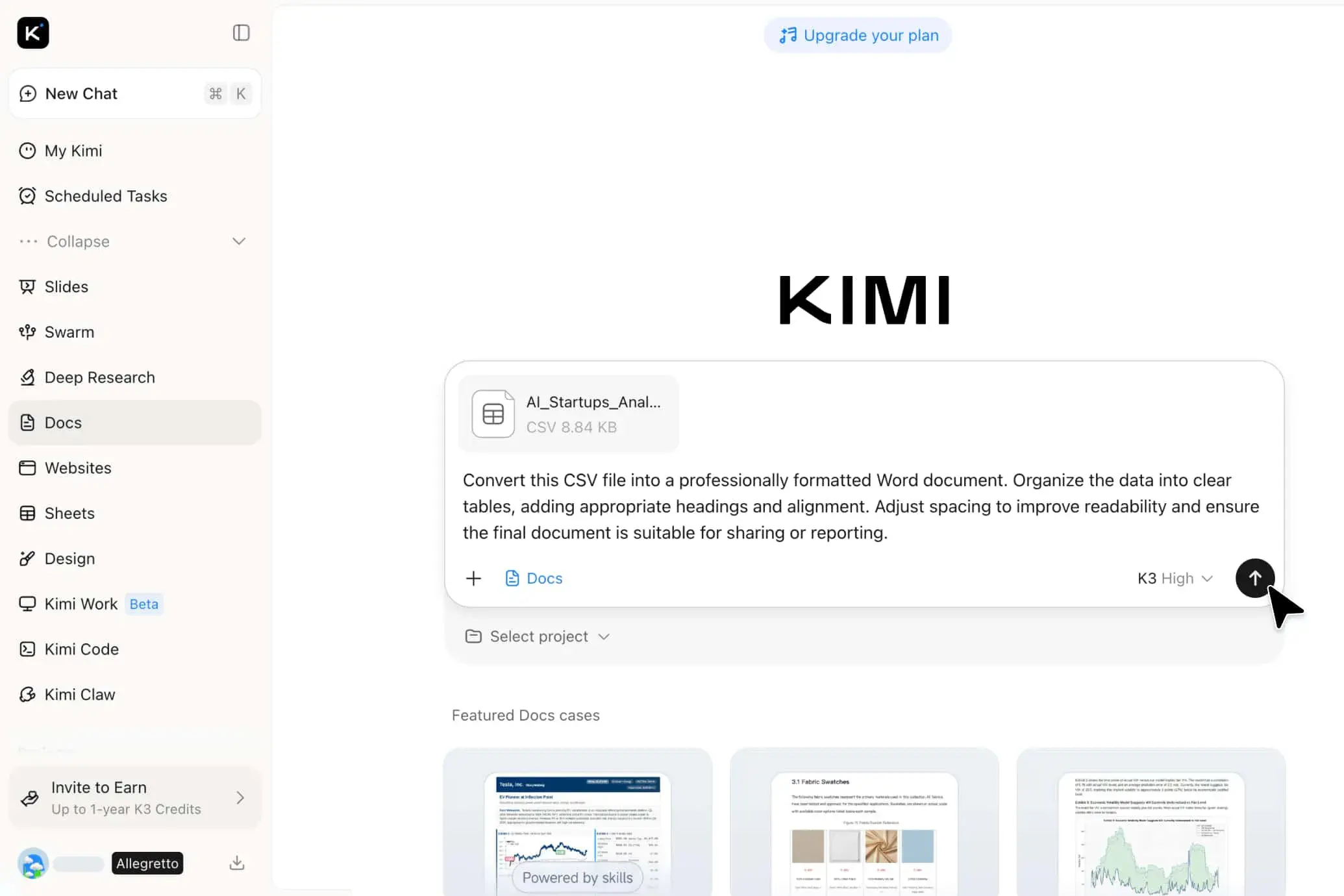
Task: Click the CSV spreadsheet file icon
Action: (493, 414)
